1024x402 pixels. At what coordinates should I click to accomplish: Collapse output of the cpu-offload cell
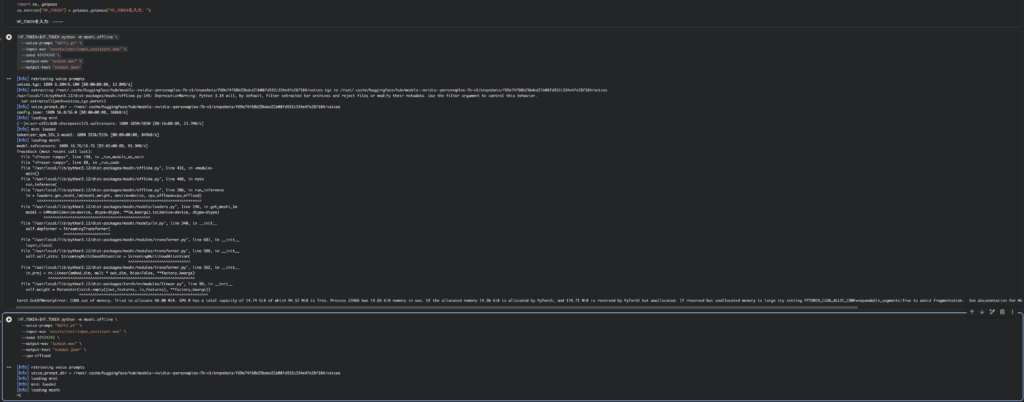click(9, 368)
